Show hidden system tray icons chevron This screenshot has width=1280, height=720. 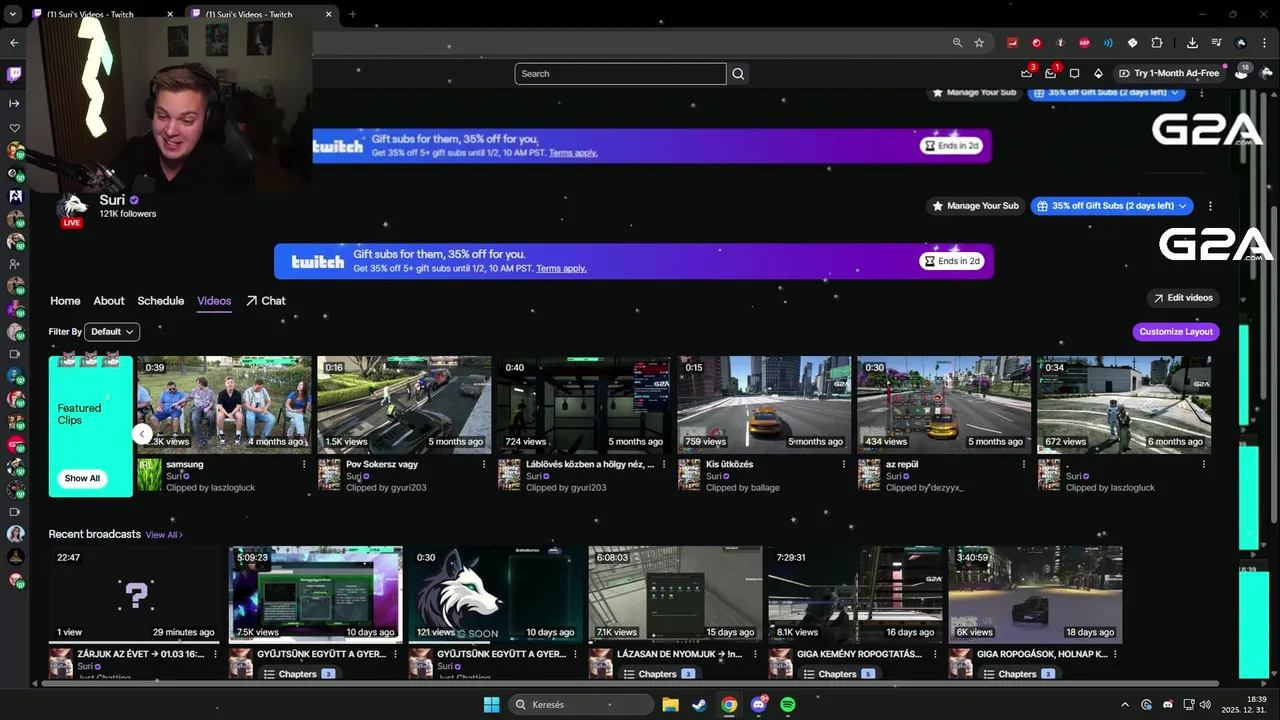(x=1125, y=705)
